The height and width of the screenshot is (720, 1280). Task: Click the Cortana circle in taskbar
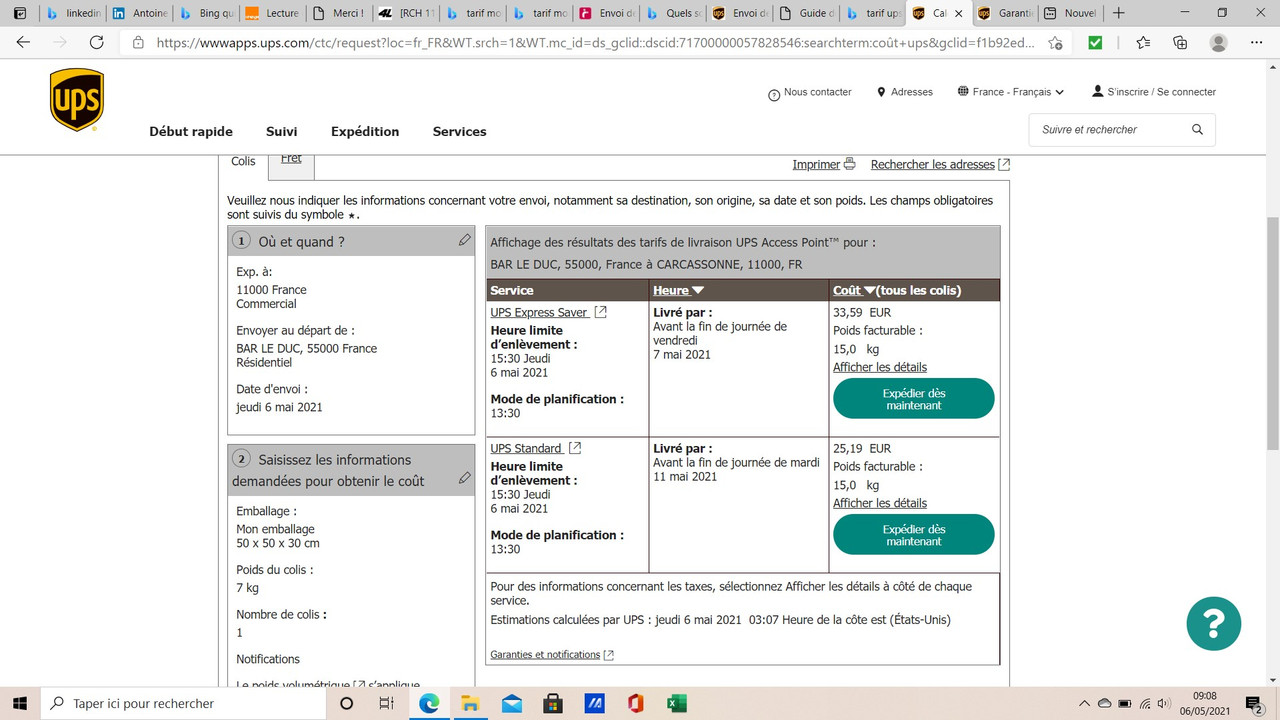tap(347, 703)
